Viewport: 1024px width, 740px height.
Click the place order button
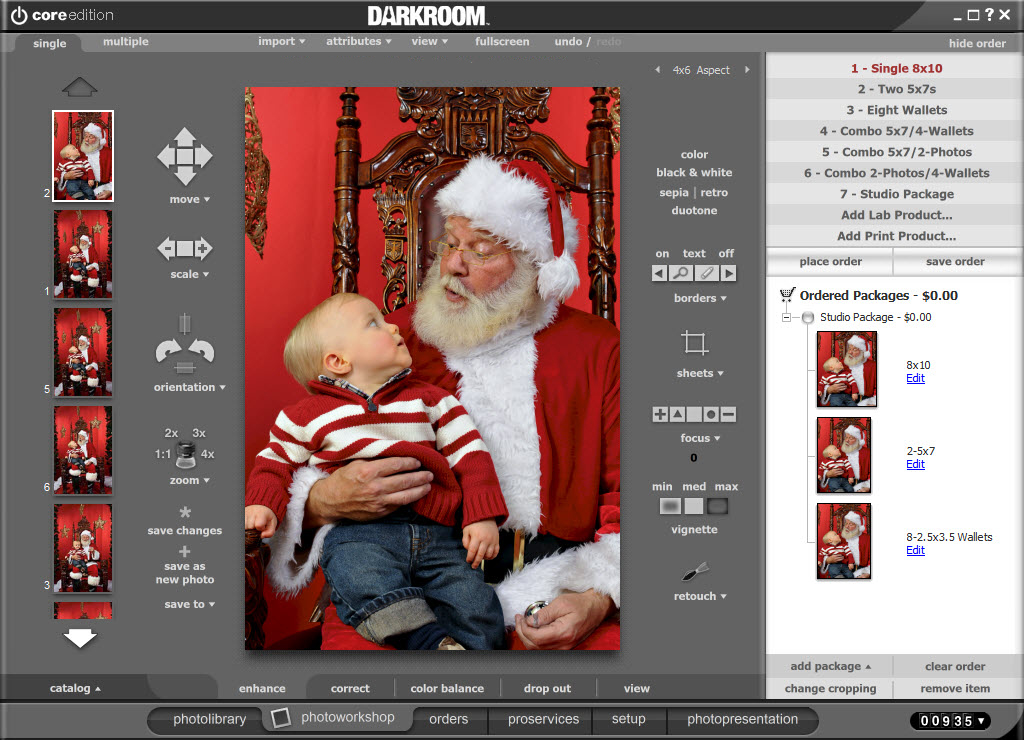[829, 261]
